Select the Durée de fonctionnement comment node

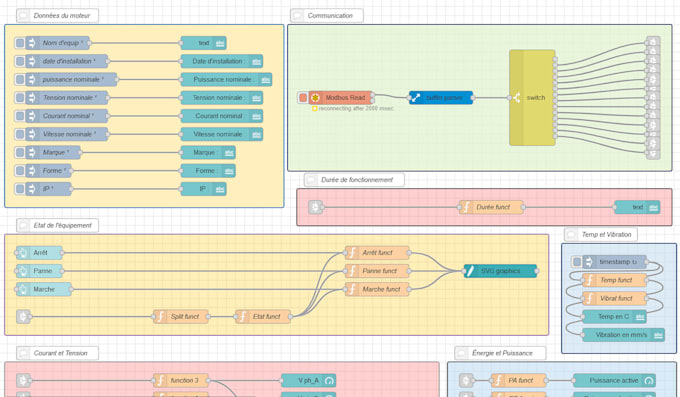354,180
